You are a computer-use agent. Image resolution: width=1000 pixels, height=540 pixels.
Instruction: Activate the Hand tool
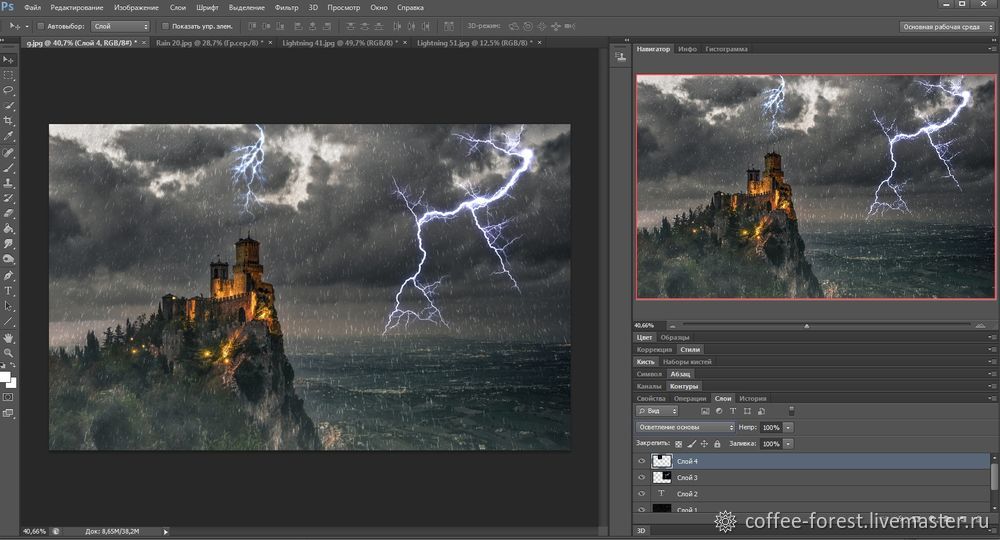coord(9,337)
